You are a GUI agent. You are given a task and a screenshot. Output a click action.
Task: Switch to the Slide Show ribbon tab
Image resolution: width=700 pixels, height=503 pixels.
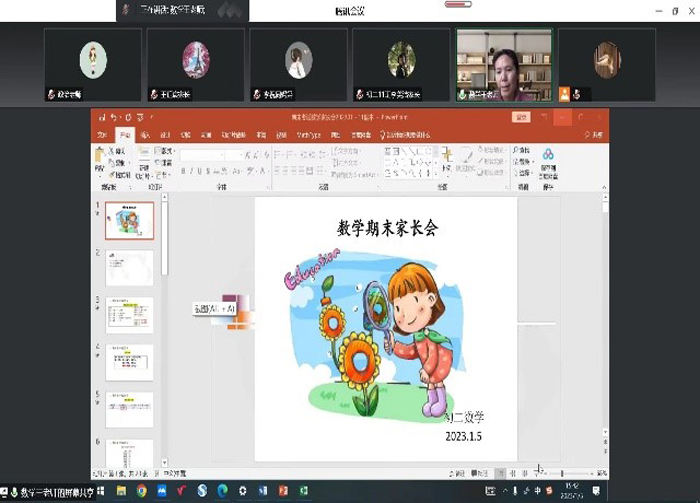234,135
